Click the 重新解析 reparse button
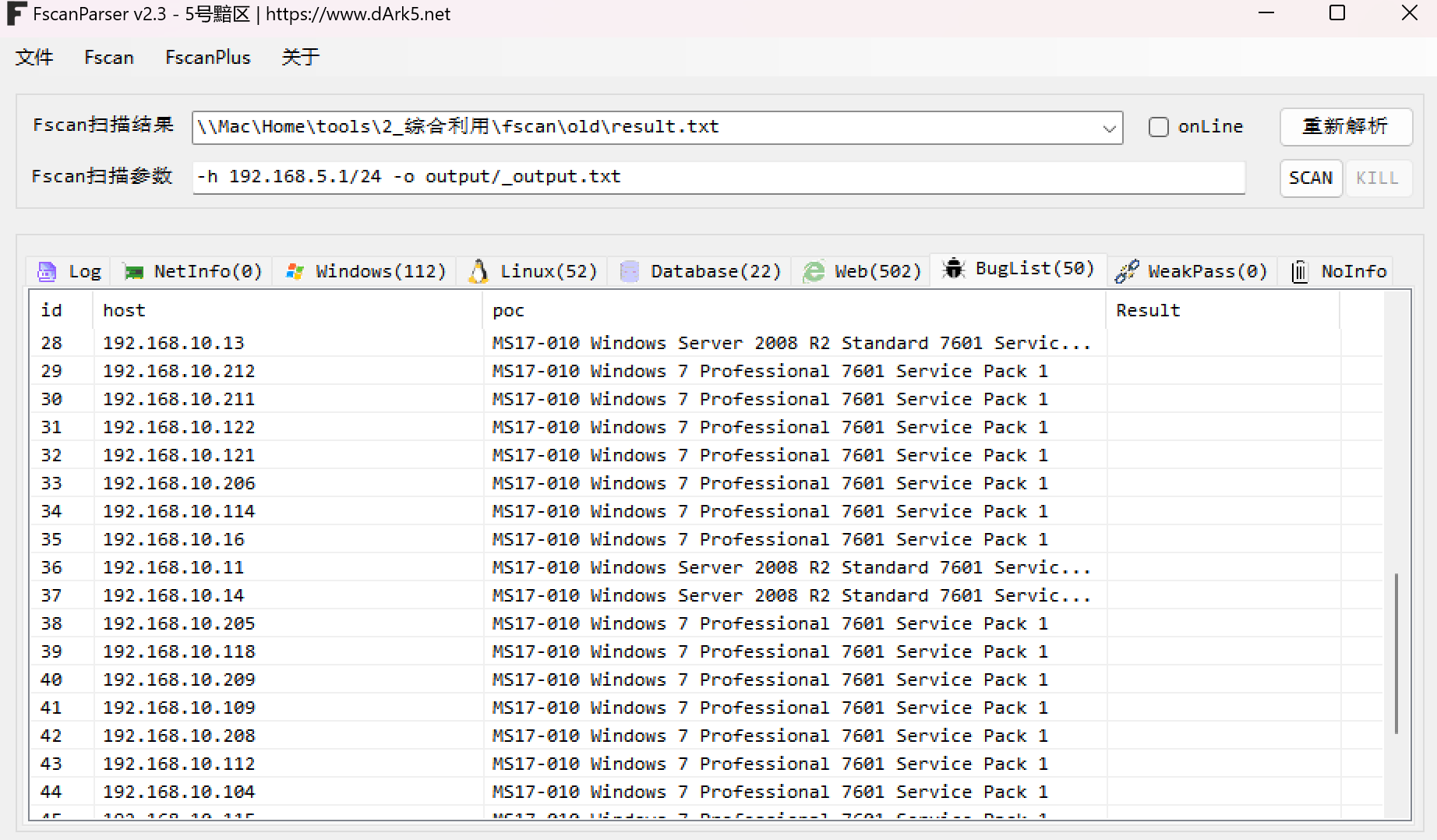 point(1346,127)
